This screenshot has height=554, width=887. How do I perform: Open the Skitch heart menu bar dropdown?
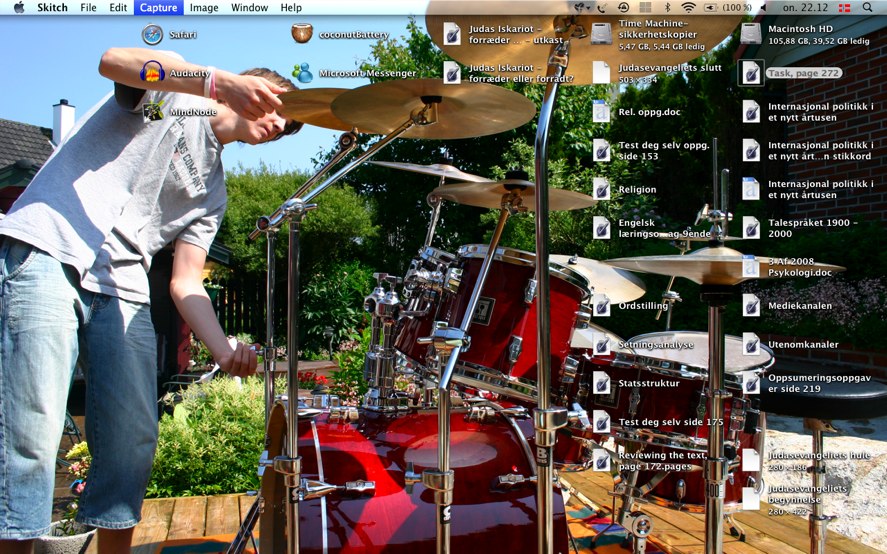(x=582, y=7)
